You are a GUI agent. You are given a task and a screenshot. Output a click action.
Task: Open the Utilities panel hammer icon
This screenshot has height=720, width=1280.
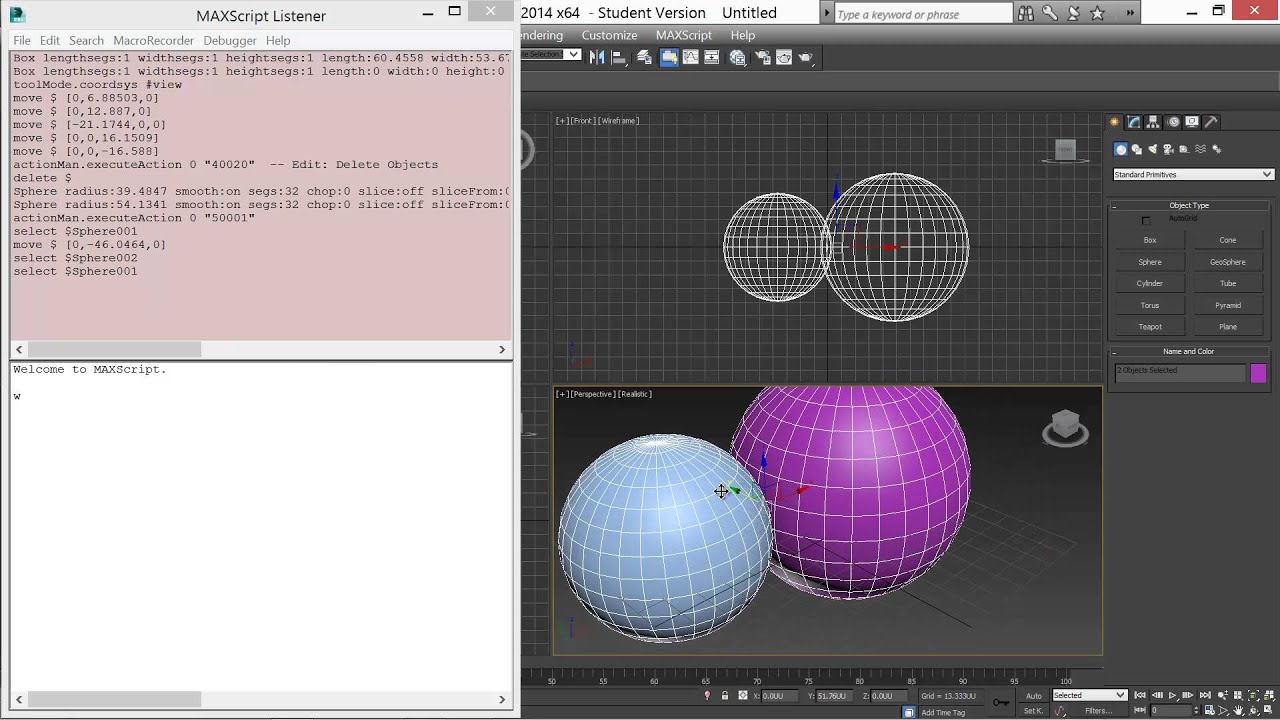[1211, 122]
